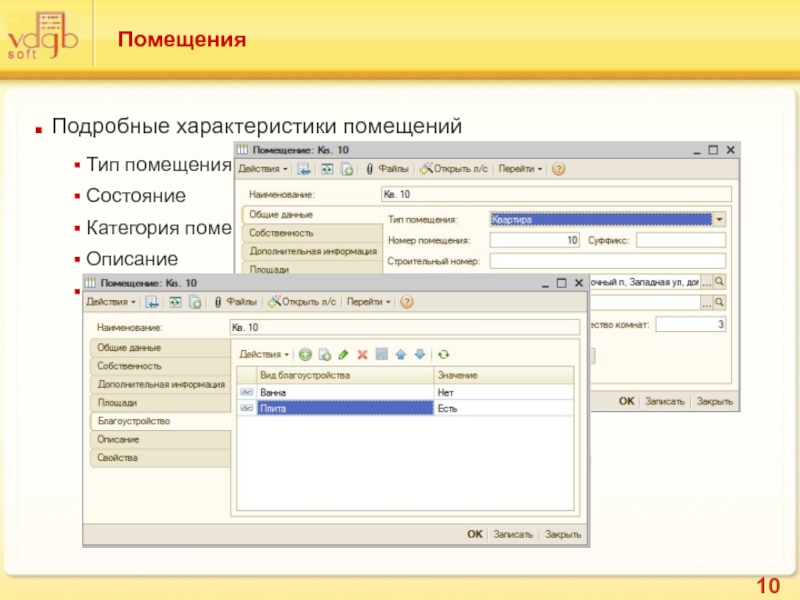Switch to Собственность tab in front window
Screen dimensions: 800x600
click(x=160, y=366)
